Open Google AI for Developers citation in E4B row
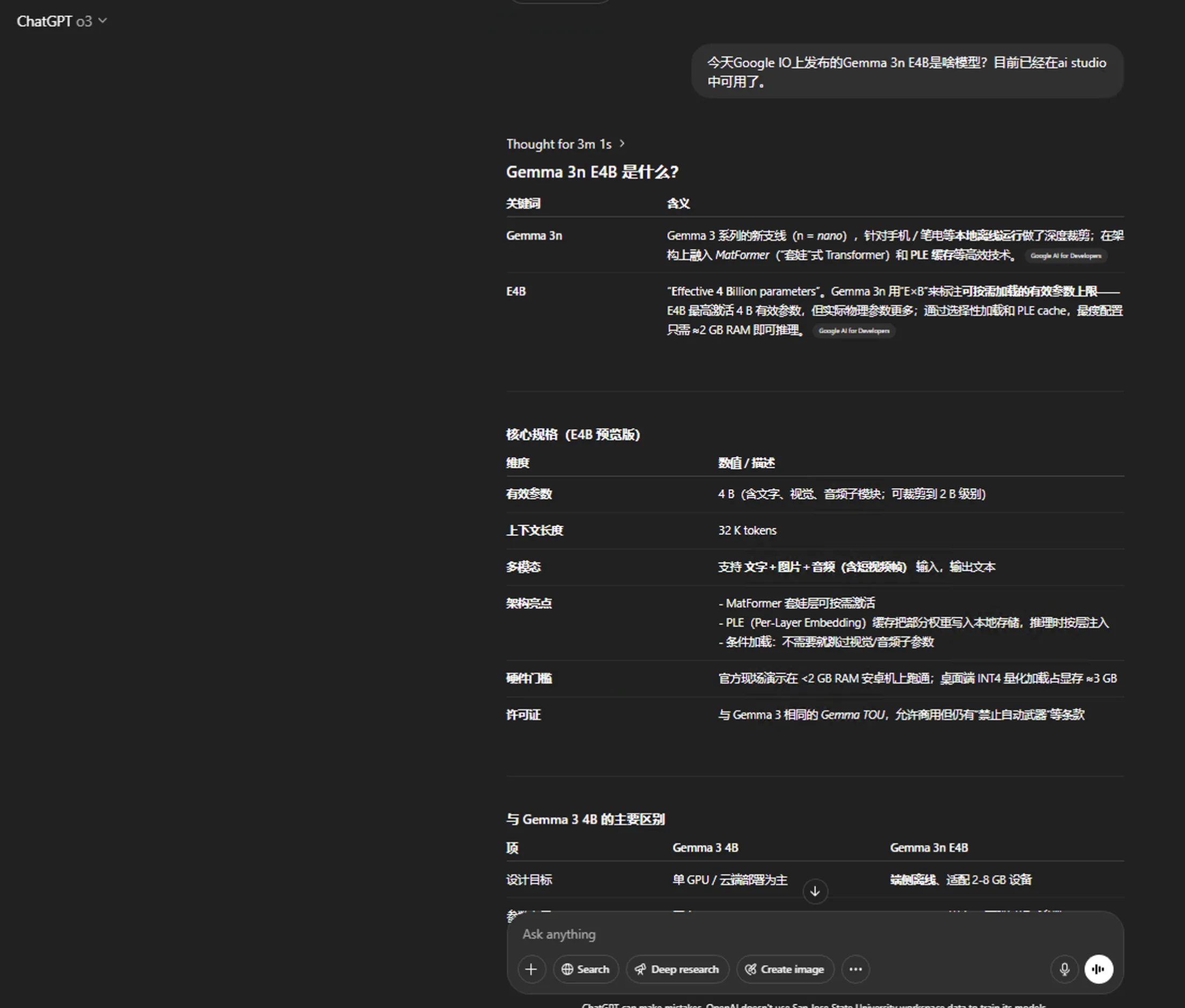The image size is (1185, 1008). tap(854, 331)
